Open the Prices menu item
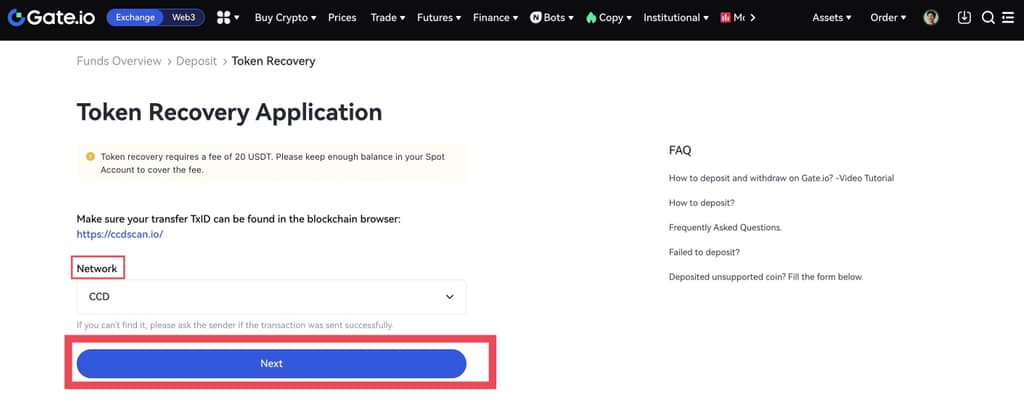Screen dimensions: 1024x408 342,18
